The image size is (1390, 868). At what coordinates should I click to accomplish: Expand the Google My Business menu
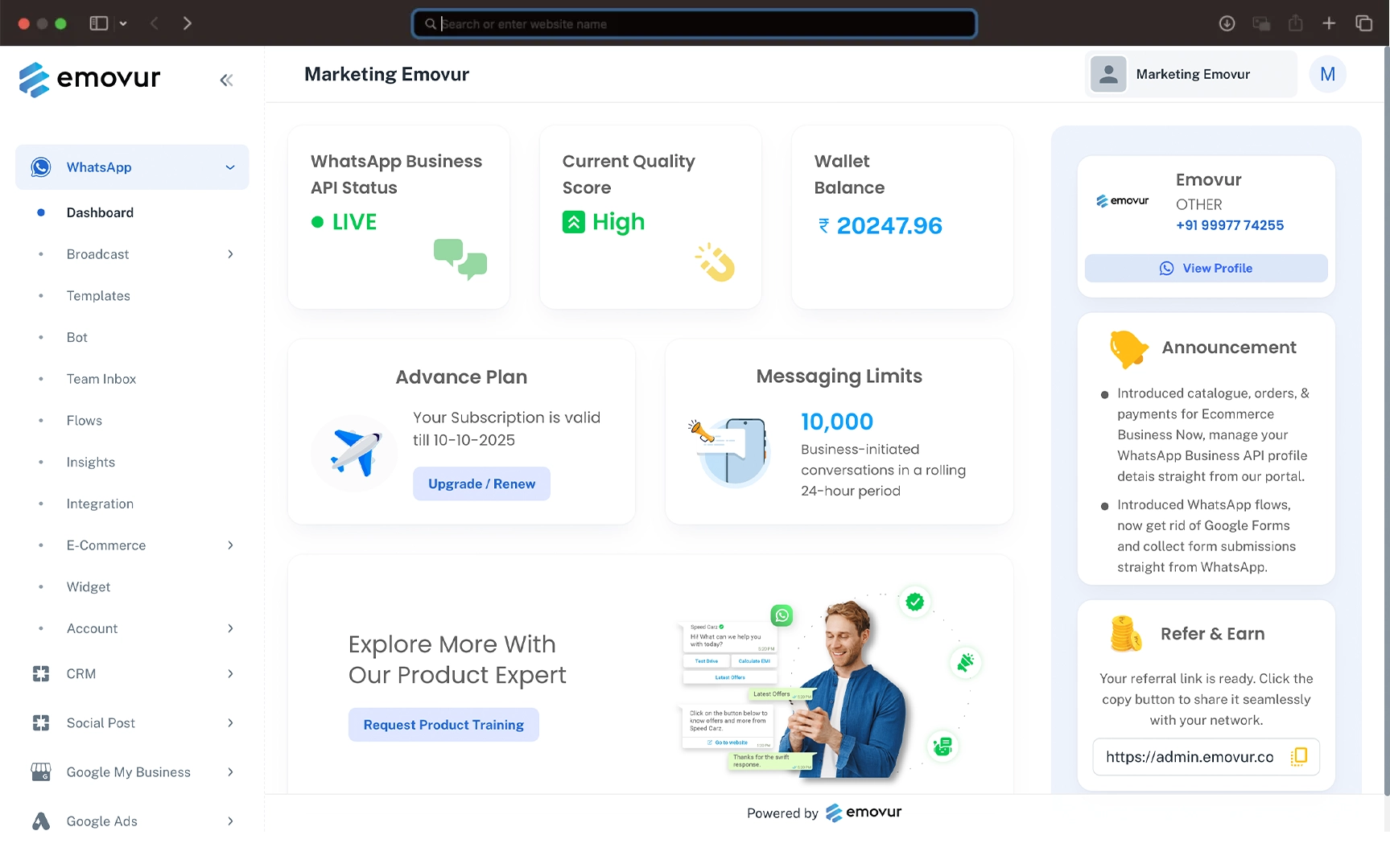[230, 771]
